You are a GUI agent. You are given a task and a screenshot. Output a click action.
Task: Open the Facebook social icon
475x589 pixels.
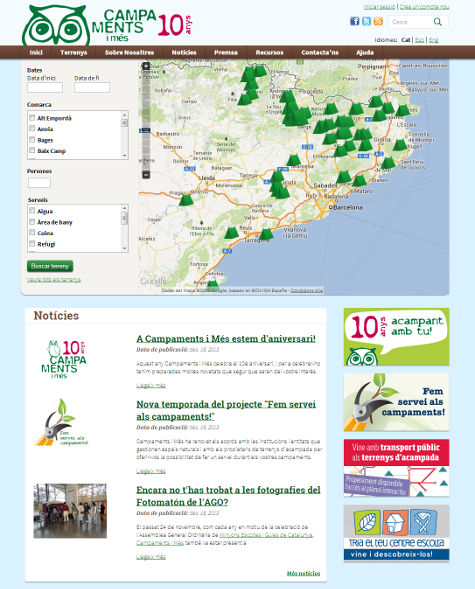coord(354,21)
